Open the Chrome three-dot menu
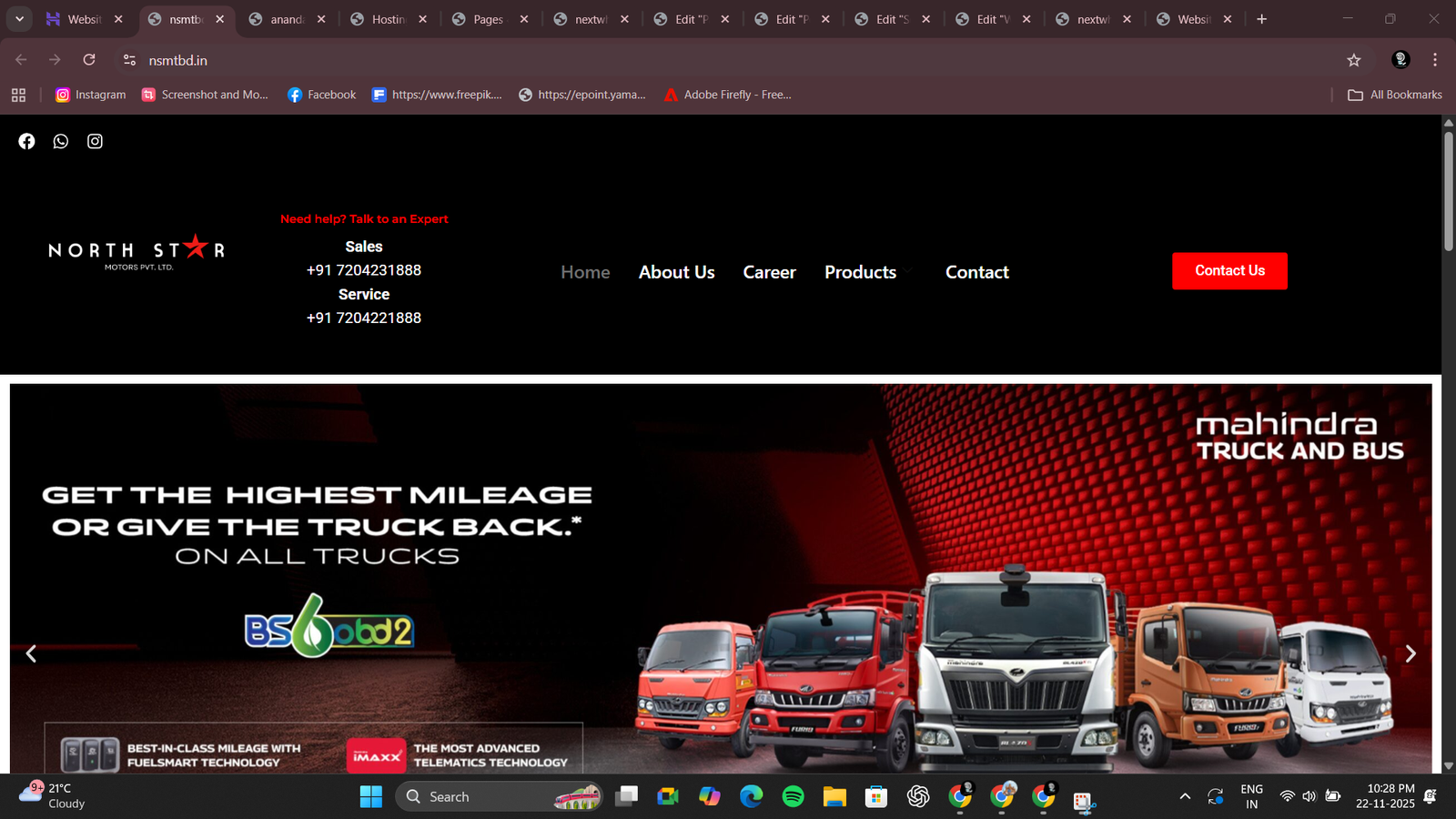This screenshot has height=819, width=1456. [1435, 60]
